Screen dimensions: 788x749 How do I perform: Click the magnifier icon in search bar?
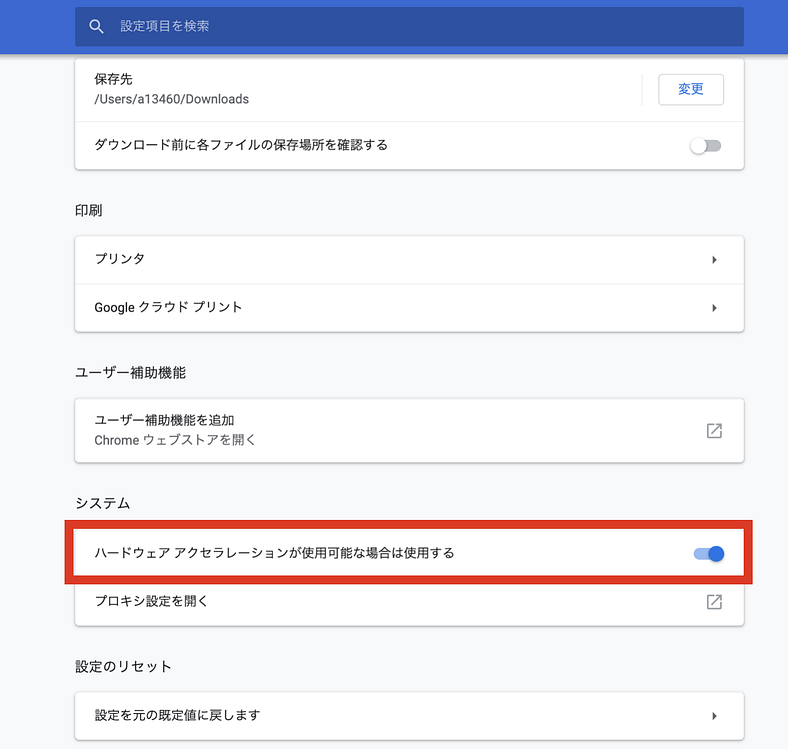tap(96, 26)
